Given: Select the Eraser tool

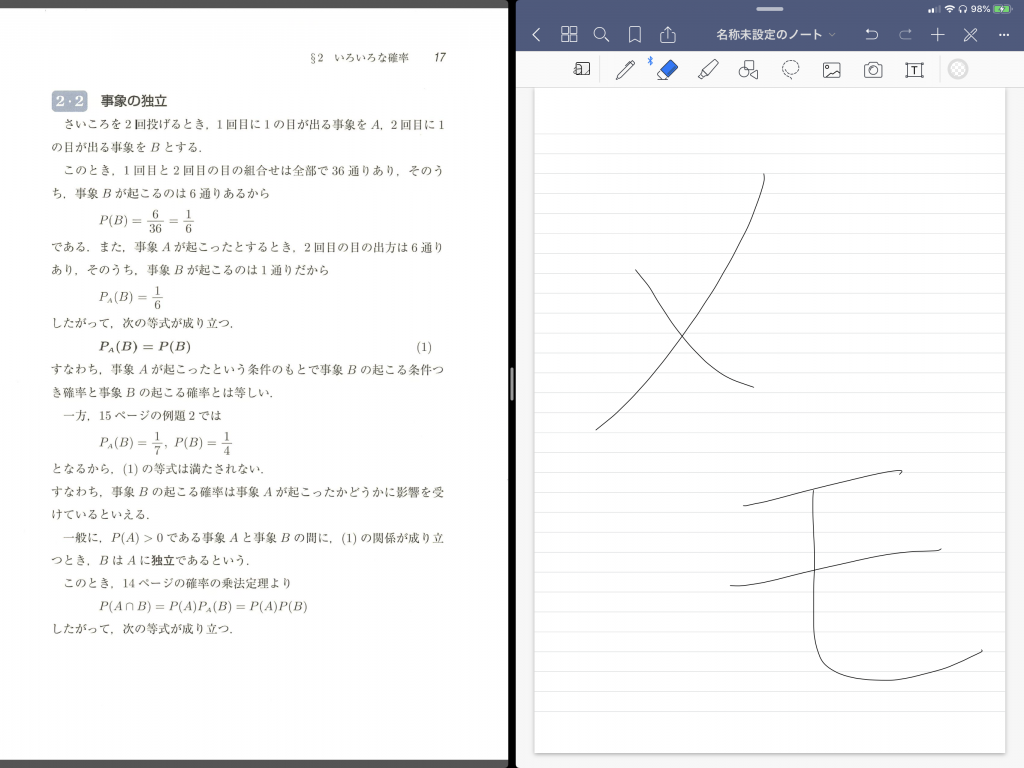Looking at the screenshot, I should pos(667,69).
